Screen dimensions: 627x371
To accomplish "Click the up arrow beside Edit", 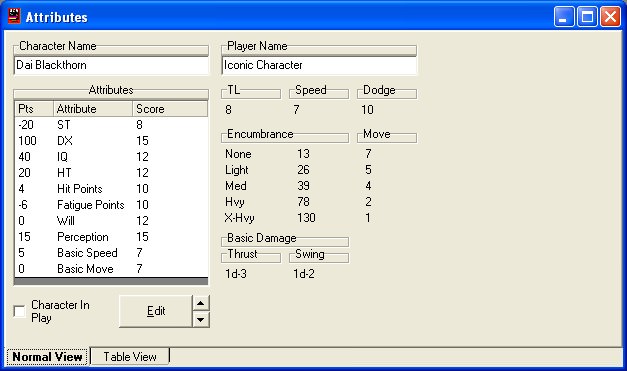I will tap(201, 303).
